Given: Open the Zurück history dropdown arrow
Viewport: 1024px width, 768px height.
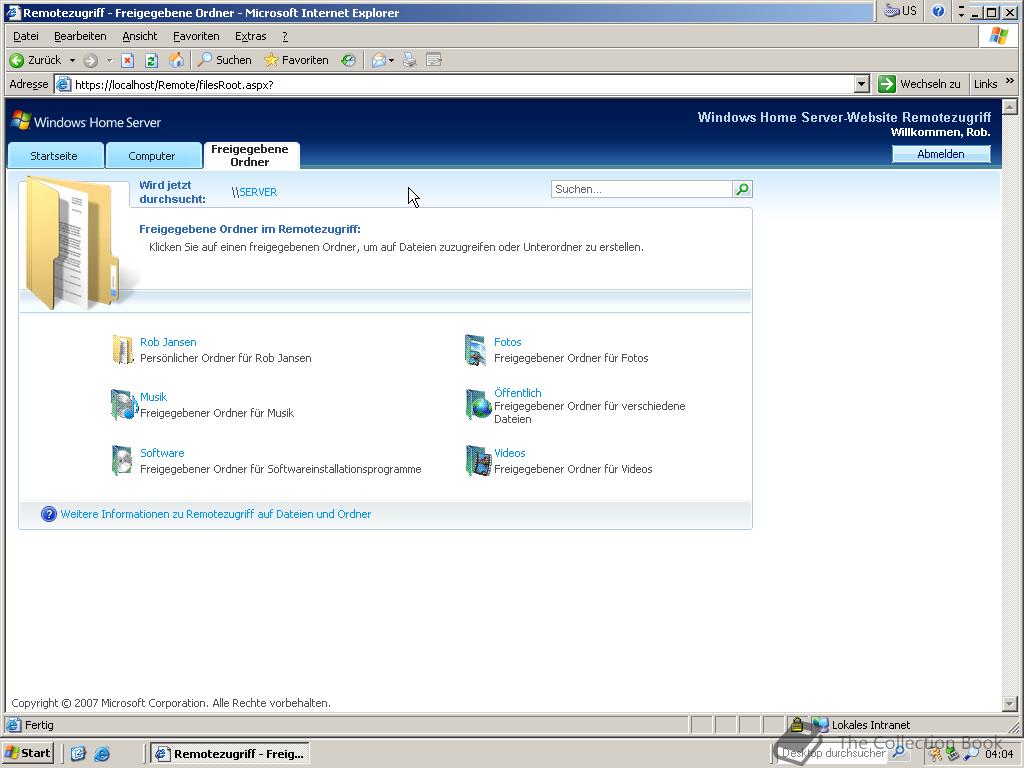Looking at the screenshot, I should pyautogui.click(x=72, y=60).
